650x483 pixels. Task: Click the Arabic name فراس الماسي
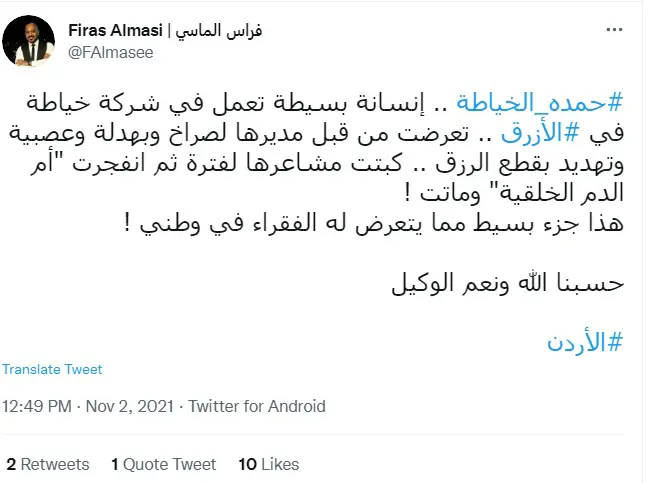219,29
